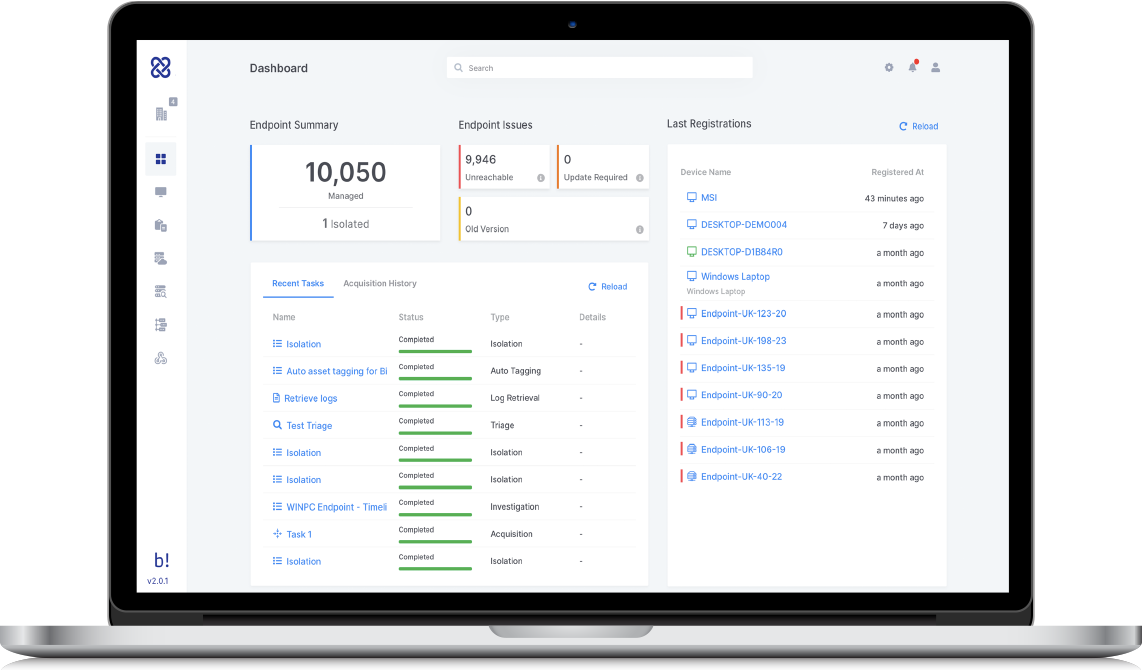Open the Endpoint-UK-123-20 device link
The image size is (1142, 670).
(743, 314)
